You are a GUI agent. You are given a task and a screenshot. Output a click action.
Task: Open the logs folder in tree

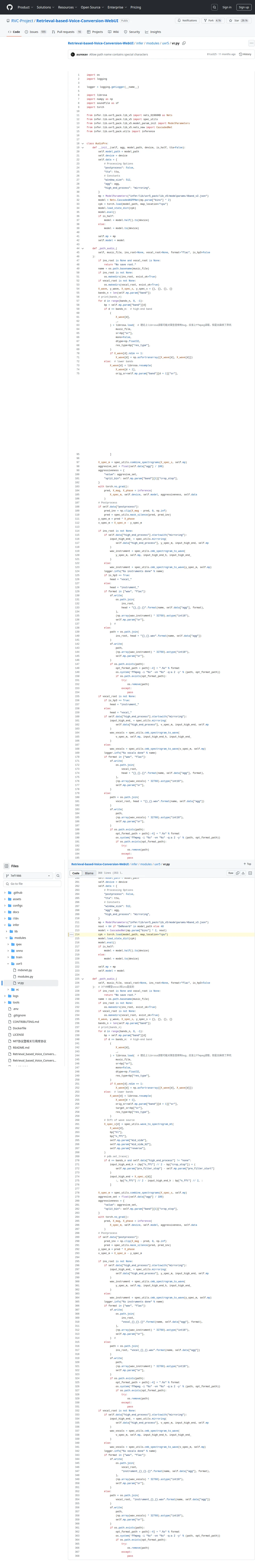click(x=16, y=996)
